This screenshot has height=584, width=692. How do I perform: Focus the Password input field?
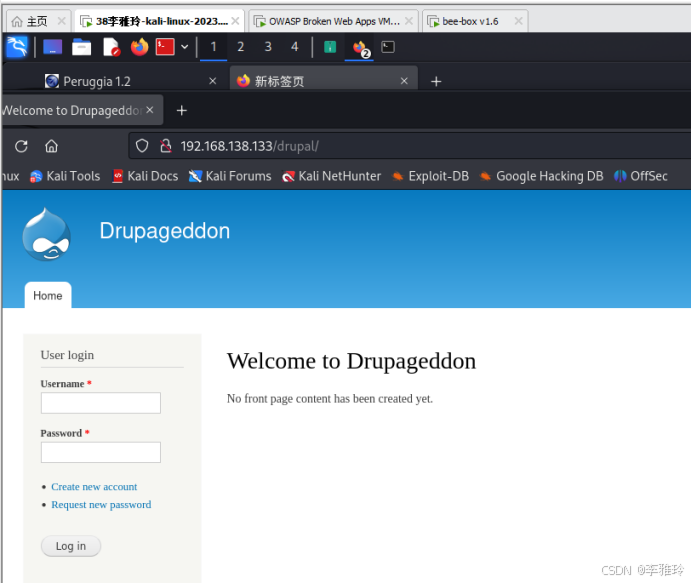pos(101,452)
